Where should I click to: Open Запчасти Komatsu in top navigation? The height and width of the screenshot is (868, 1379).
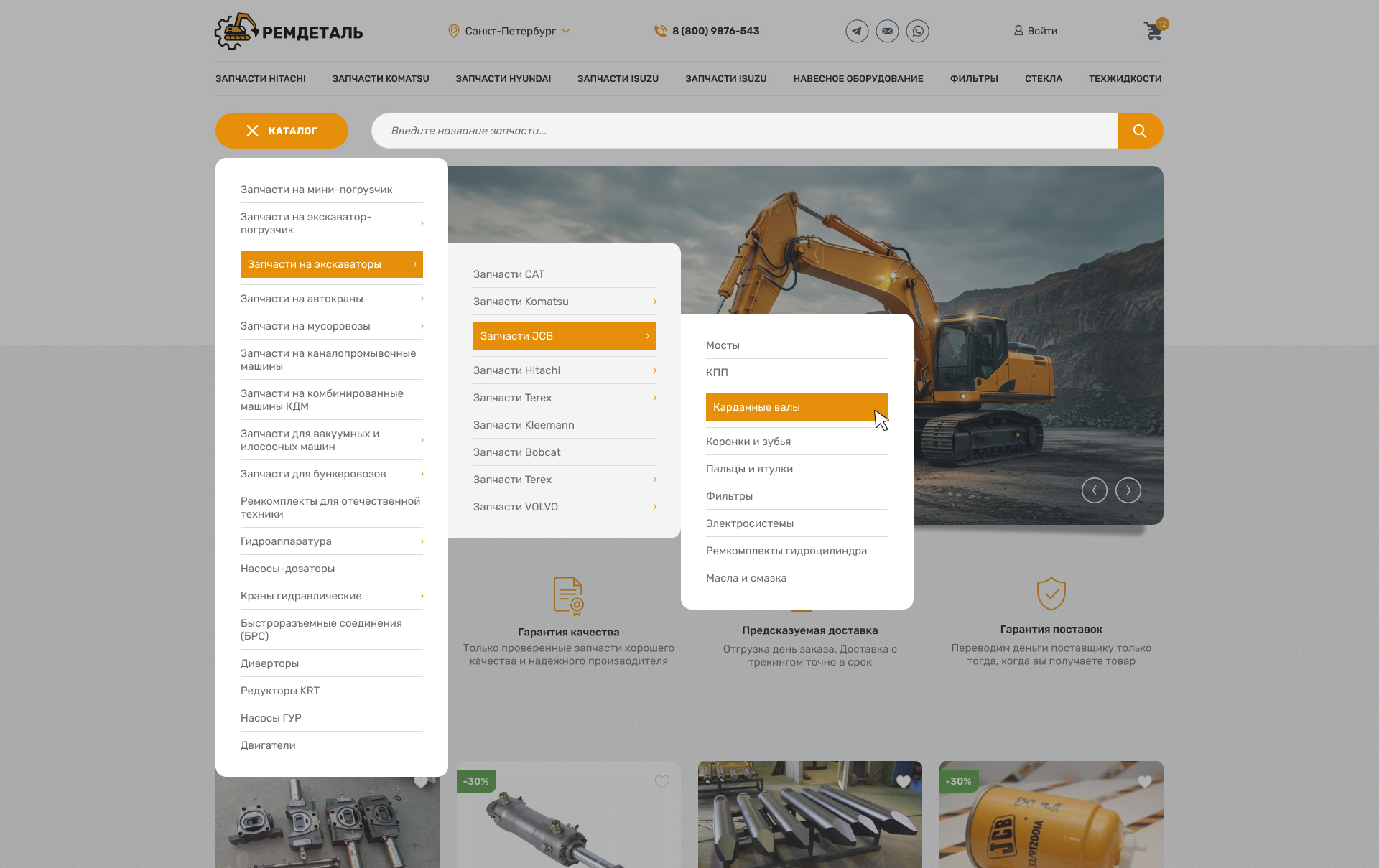pos(381,79)
